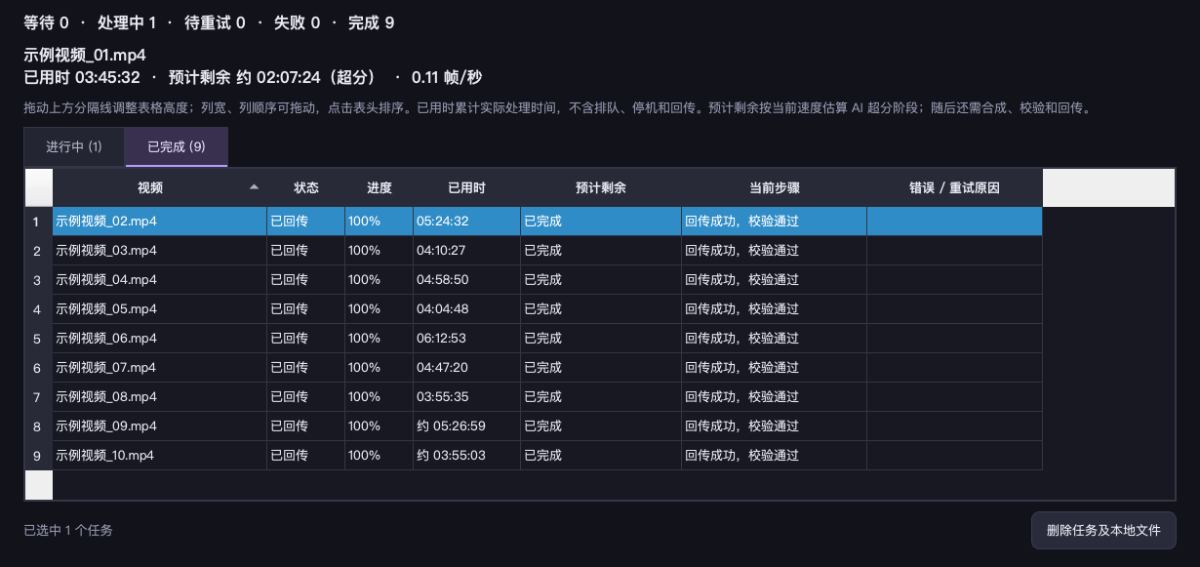The height and width of the screenshot is (567, 1200).
Task: Click the 预计剩余 column header
Action: pyautogui.click(x=601, y=187)
